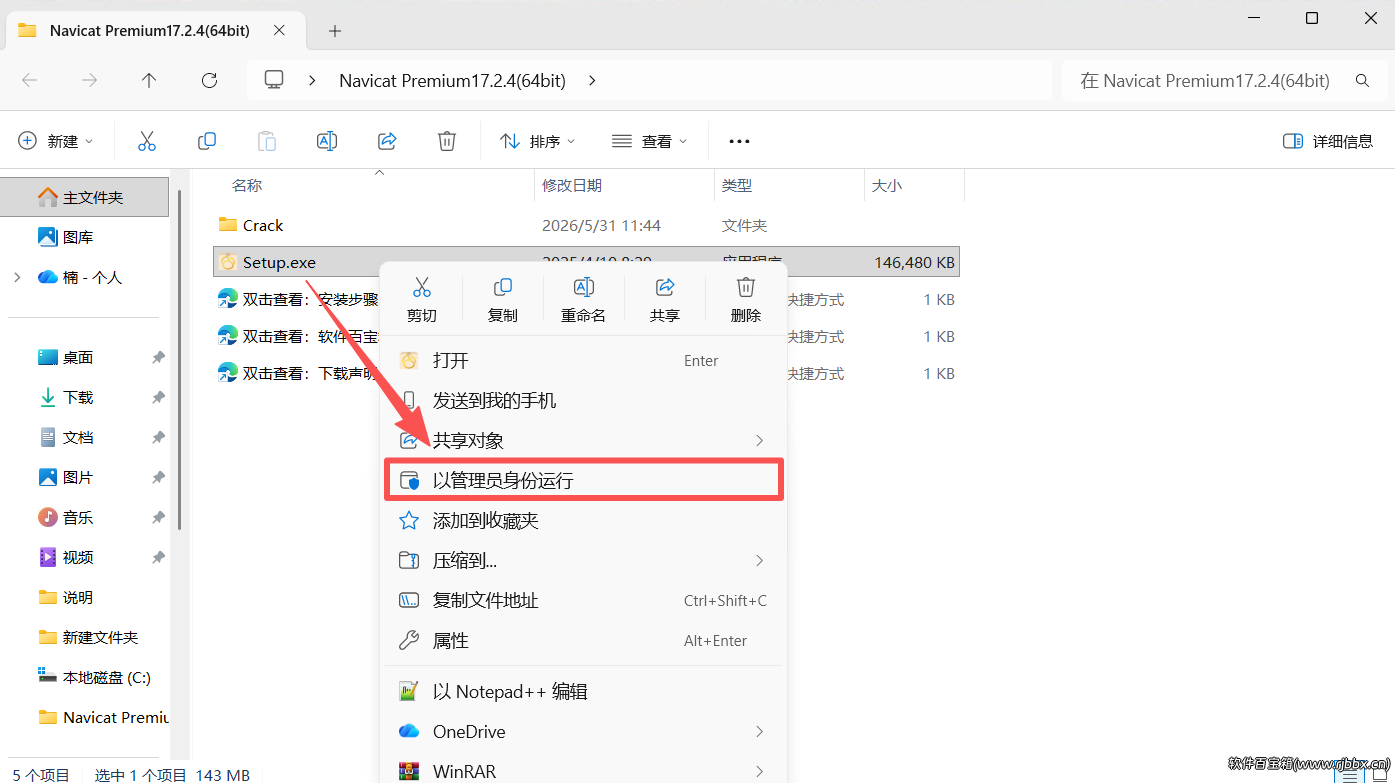The image size is (1395, 783).
Task: Click the Delete trash icon in the toolbar
Action: tap(448, 141)
